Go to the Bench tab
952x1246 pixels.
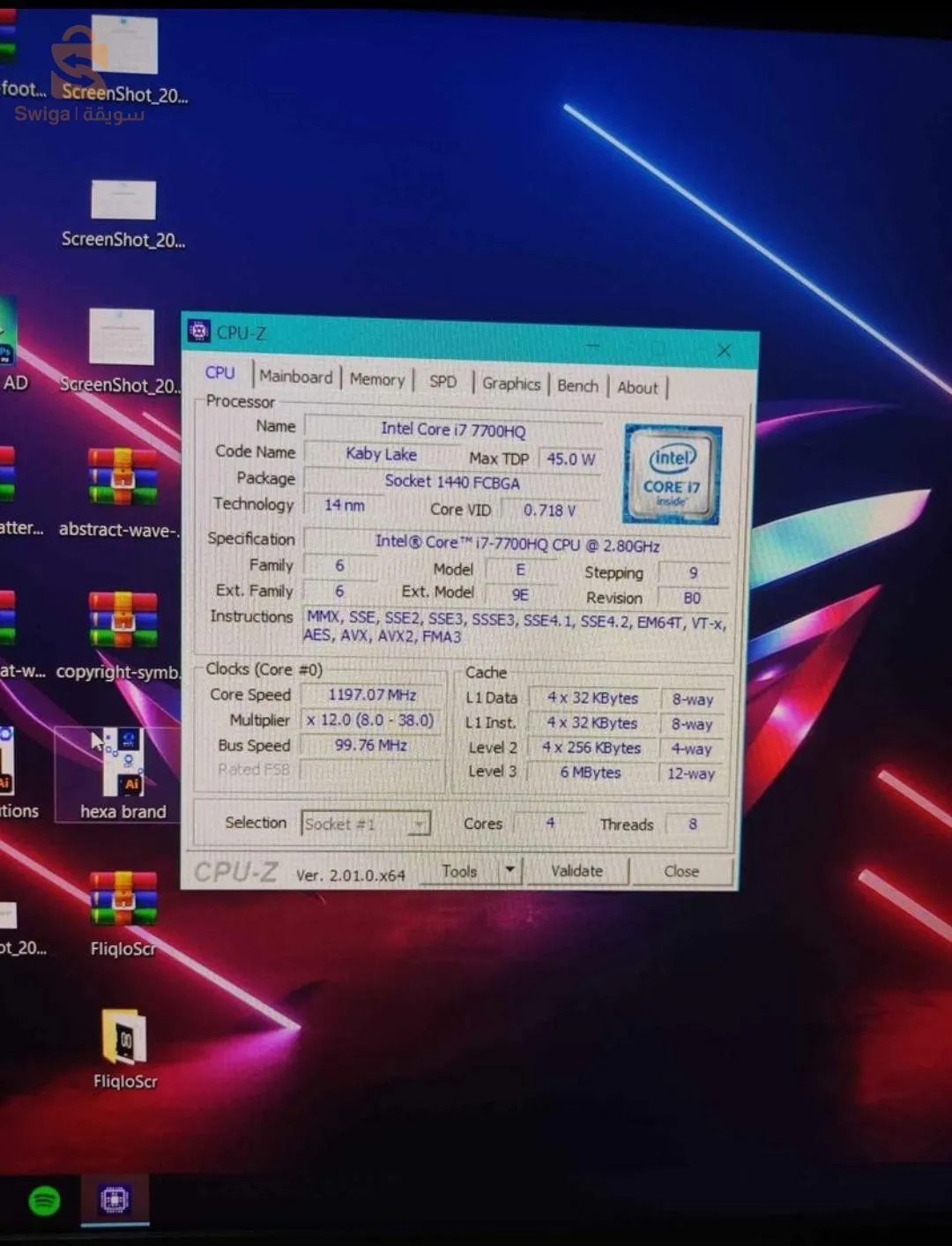(x=577, y=385)
